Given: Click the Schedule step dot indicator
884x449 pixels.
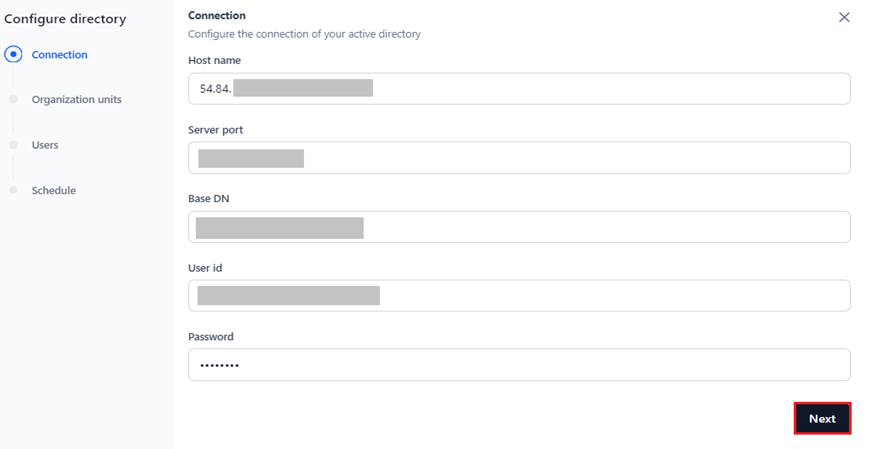Looking at the screenshot, I should coord(14,190).
